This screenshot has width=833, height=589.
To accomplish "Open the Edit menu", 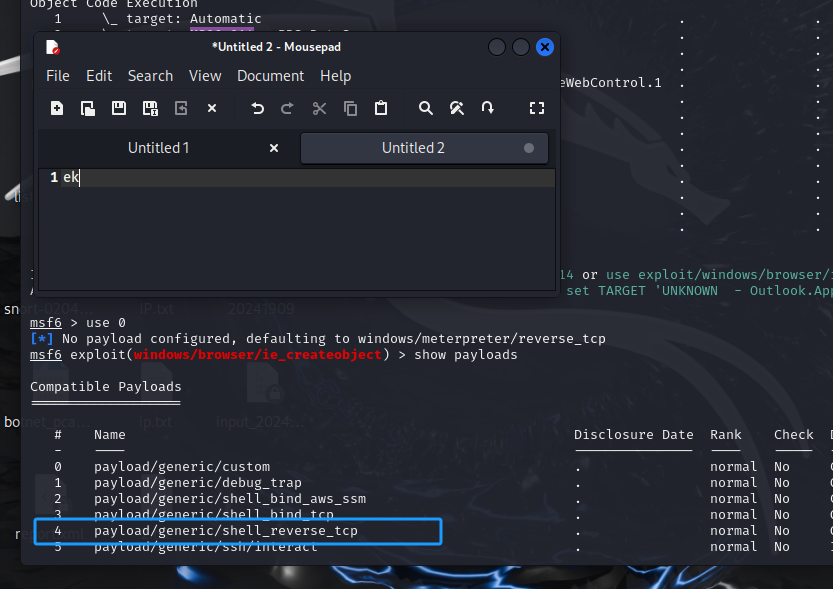I will click(x=99, y=76).
